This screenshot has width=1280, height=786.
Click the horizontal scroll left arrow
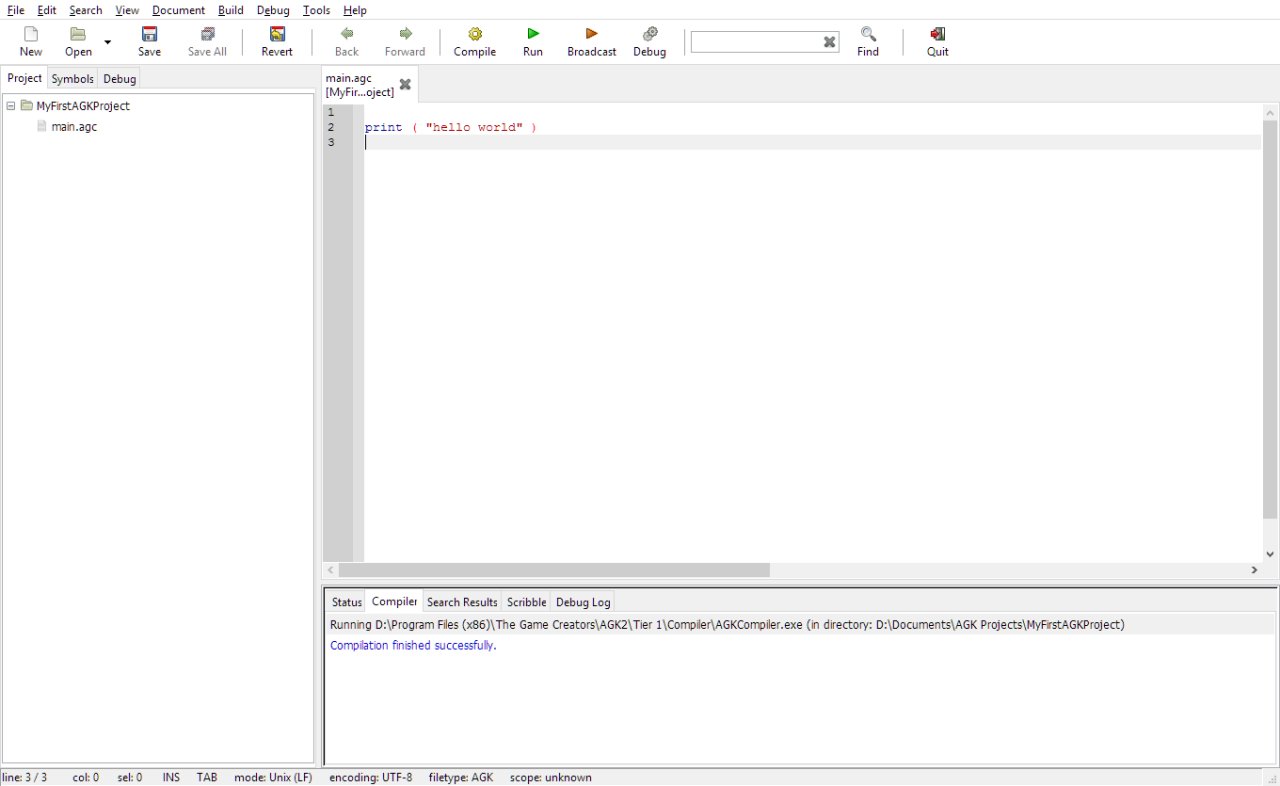coord(331,570)
